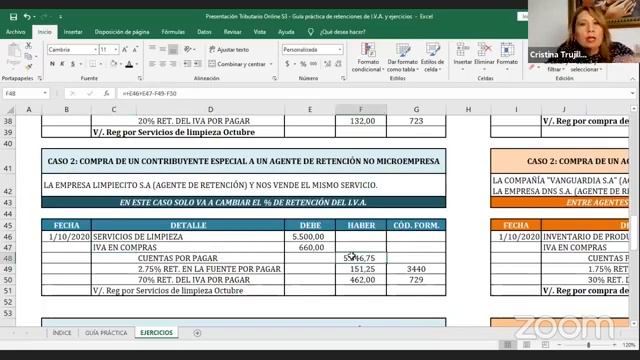640x360 pixels.
Task: Open the Datos ribbon tab
Action: 204,32
